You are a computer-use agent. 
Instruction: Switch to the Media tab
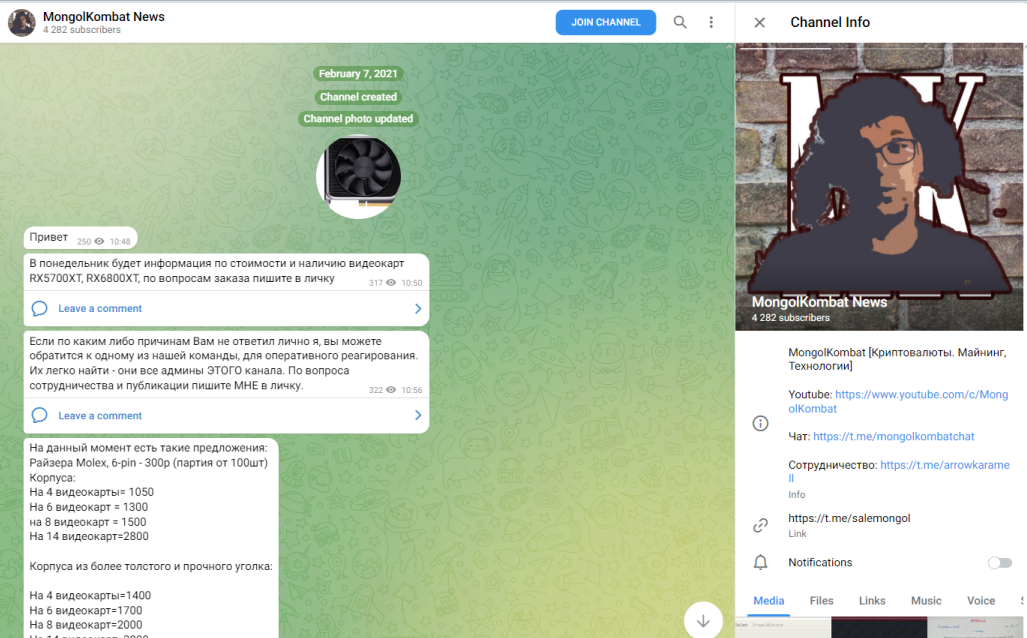[769, 601]
